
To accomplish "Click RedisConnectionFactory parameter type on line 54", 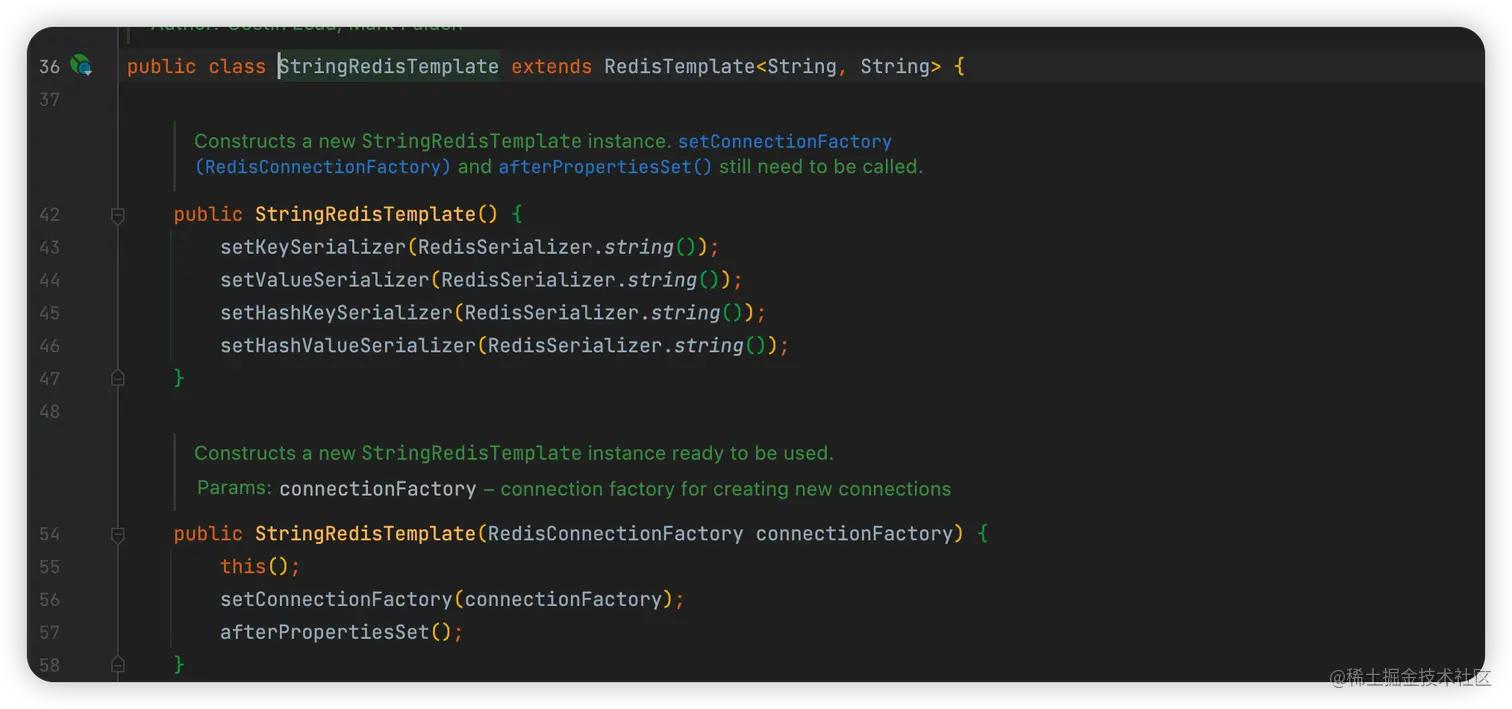I will tap(615, 533).
